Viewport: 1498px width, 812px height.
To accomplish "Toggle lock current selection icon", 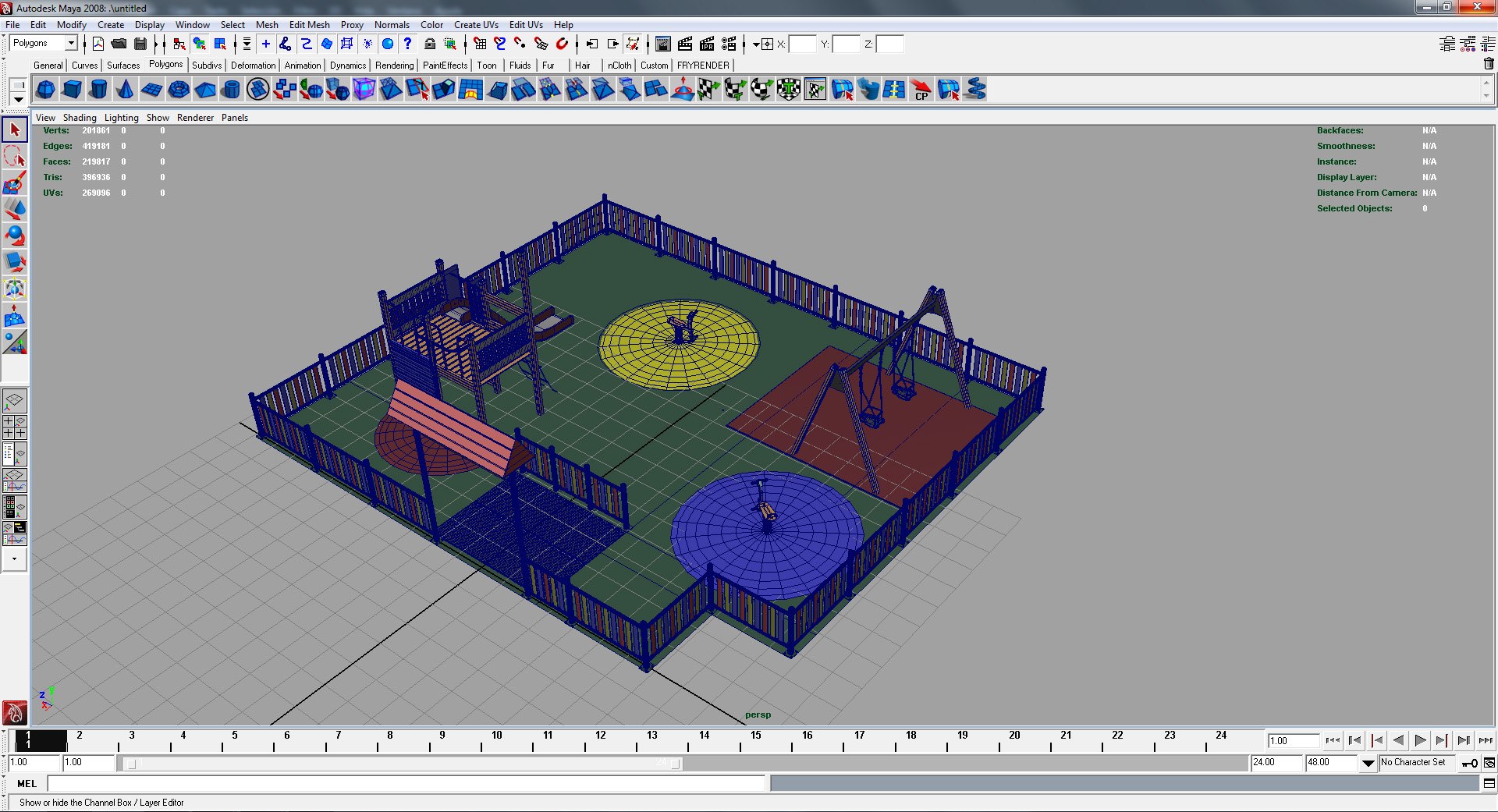I will (430, 44).
